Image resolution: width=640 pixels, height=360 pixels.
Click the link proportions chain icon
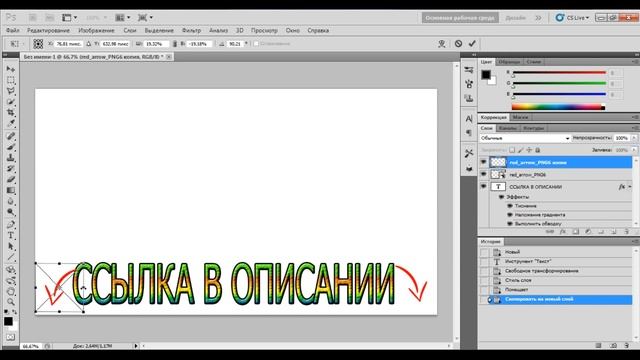[x=175, y=44]
